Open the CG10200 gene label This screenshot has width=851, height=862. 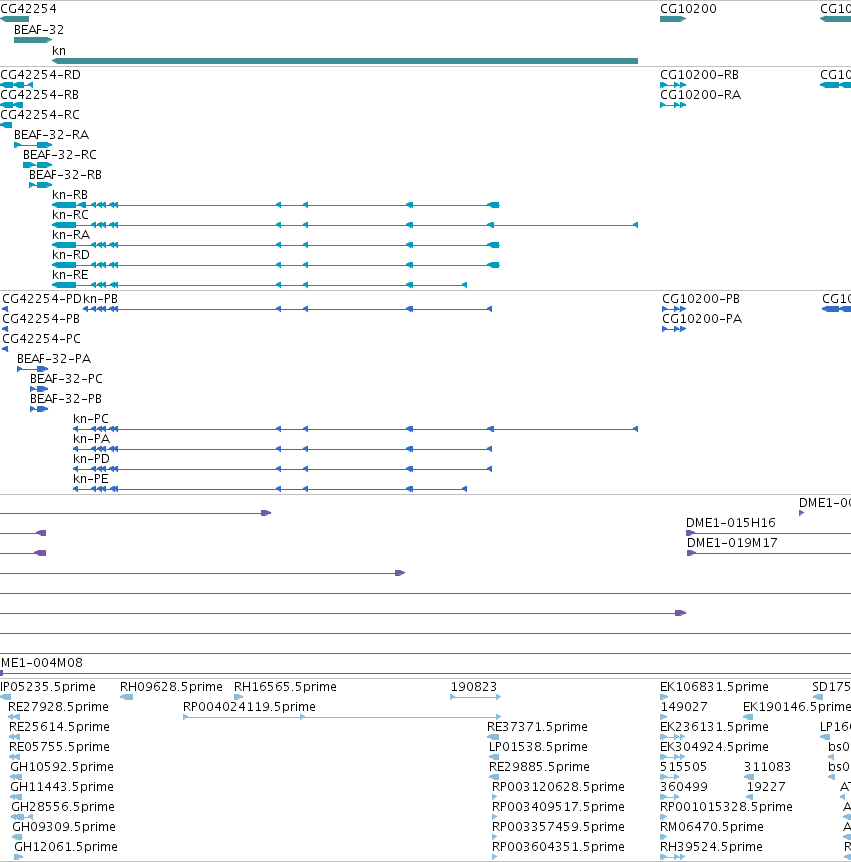[688, 9]
